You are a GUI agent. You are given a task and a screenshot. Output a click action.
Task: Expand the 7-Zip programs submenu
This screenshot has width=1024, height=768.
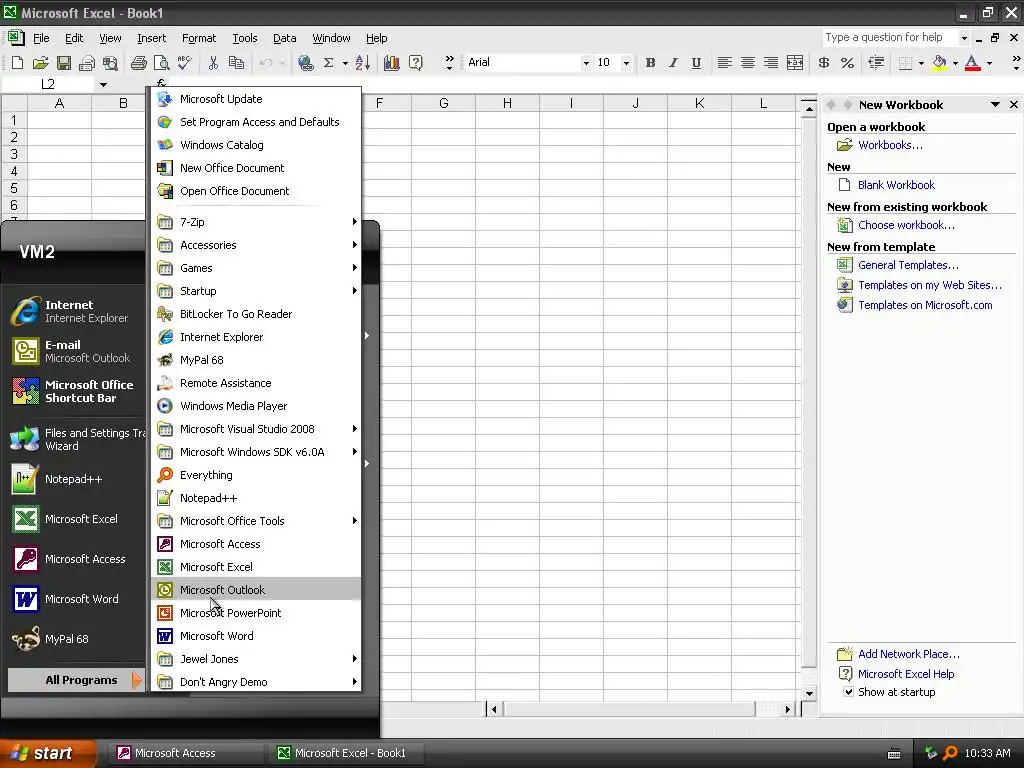click(256, 222)
